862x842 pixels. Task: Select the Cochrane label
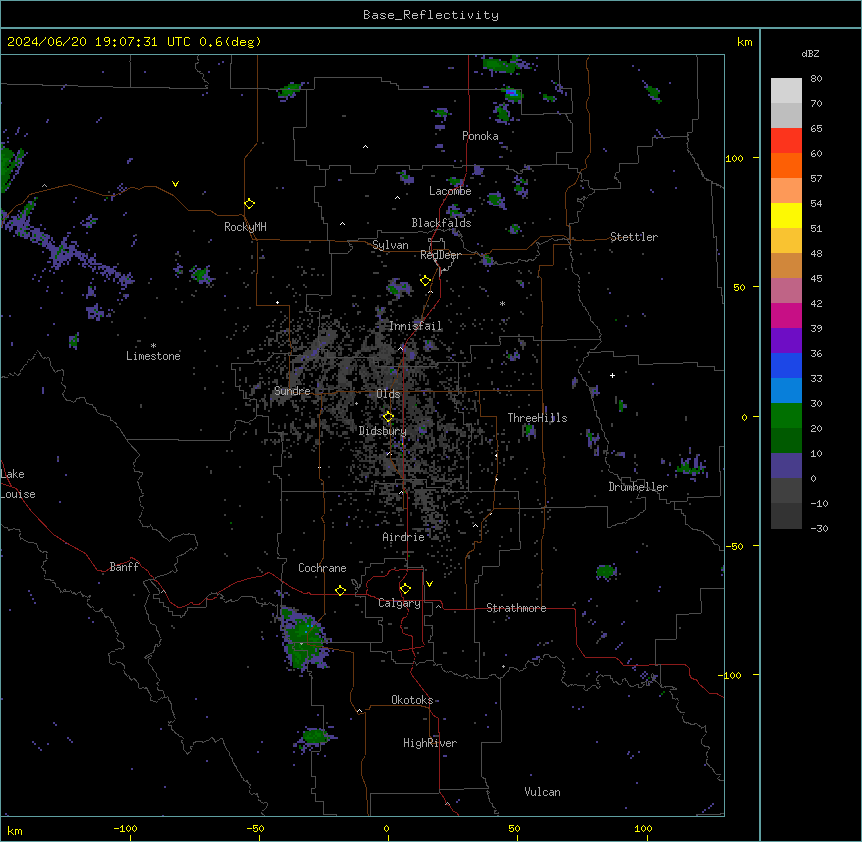pyautogui.click(x=322, y=568)
